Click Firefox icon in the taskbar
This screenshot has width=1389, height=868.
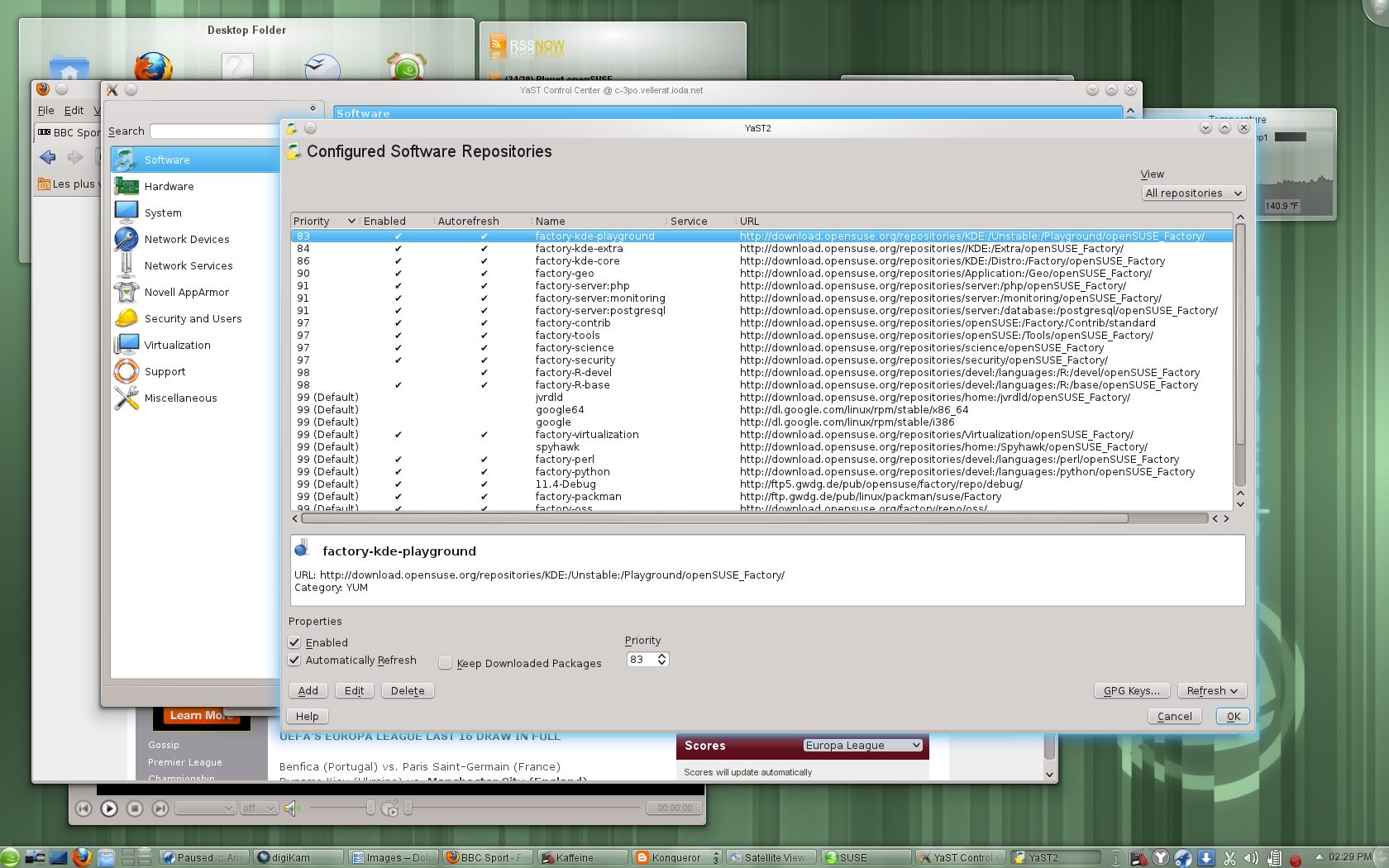(x=81, y=857)
